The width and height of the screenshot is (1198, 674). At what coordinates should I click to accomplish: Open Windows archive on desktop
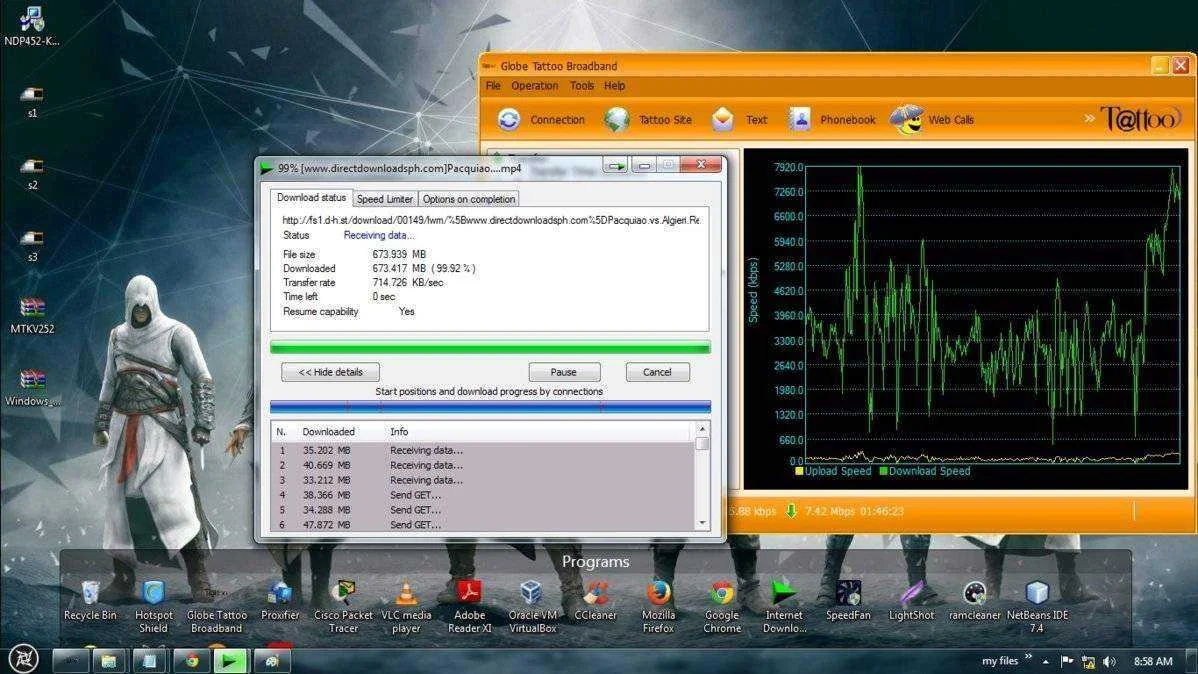[32, 388]
